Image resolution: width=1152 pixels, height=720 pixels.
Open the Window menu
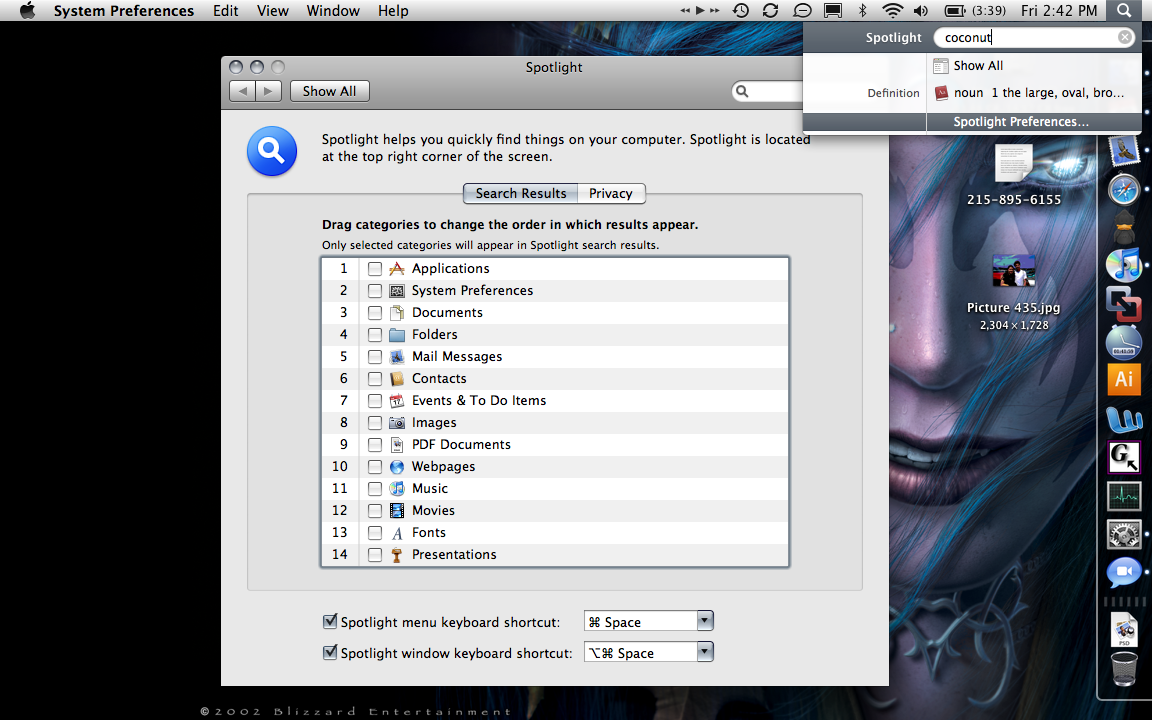point(333,10)
